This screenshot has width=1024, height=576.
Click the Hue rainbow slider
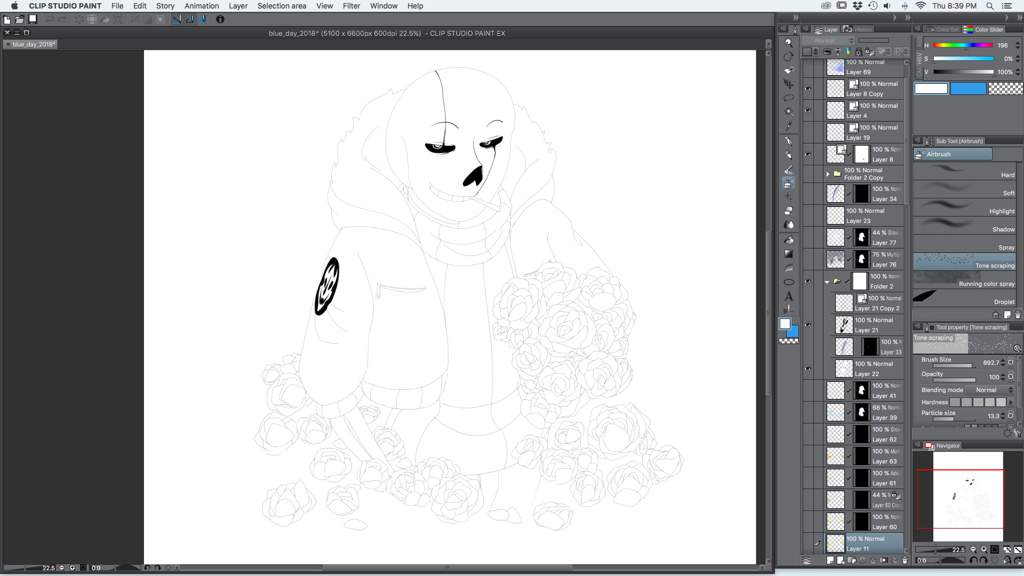963,45
